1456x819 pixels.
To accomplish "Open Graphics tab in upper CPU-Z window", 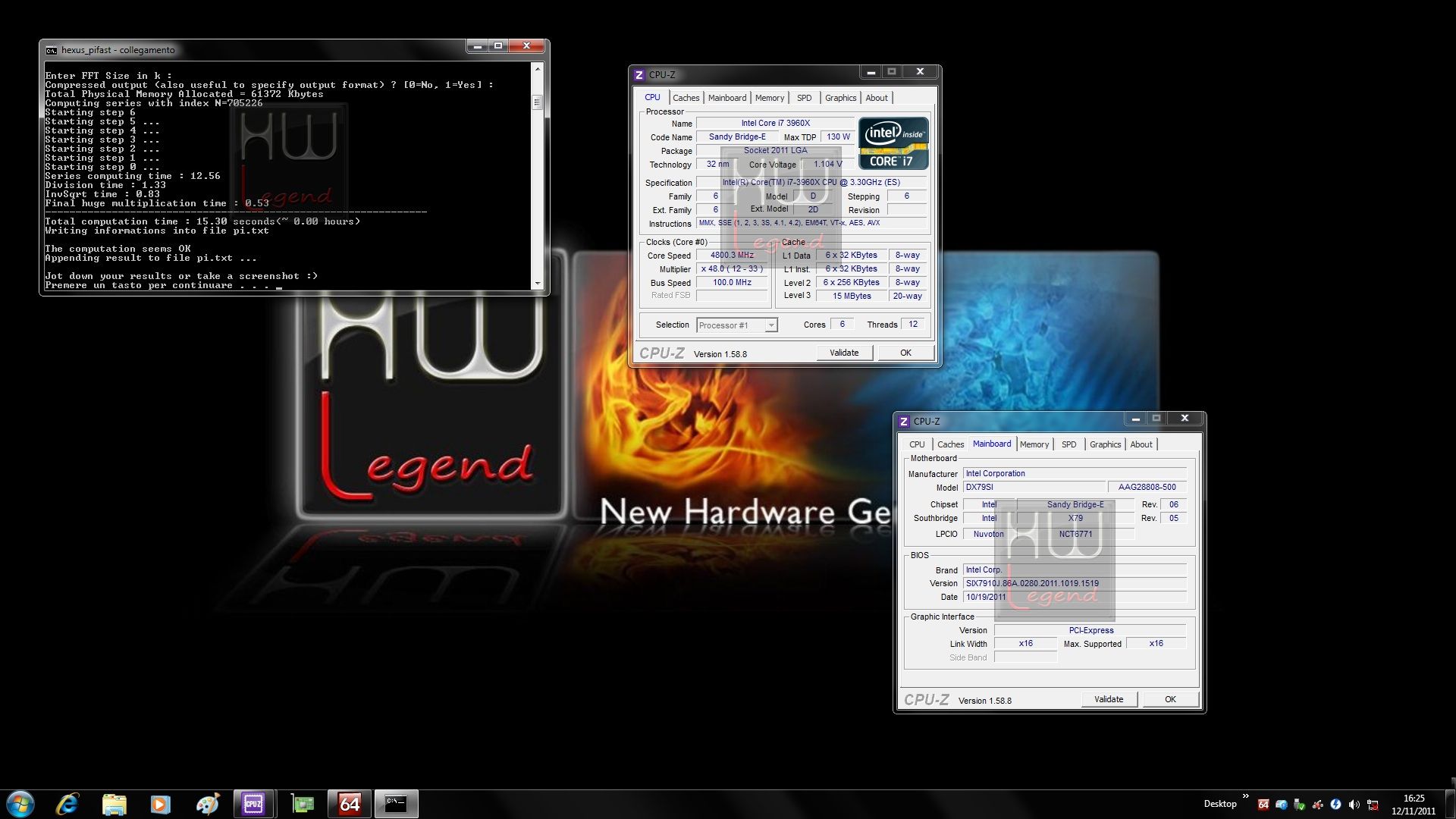I will (x=840, y=98).
